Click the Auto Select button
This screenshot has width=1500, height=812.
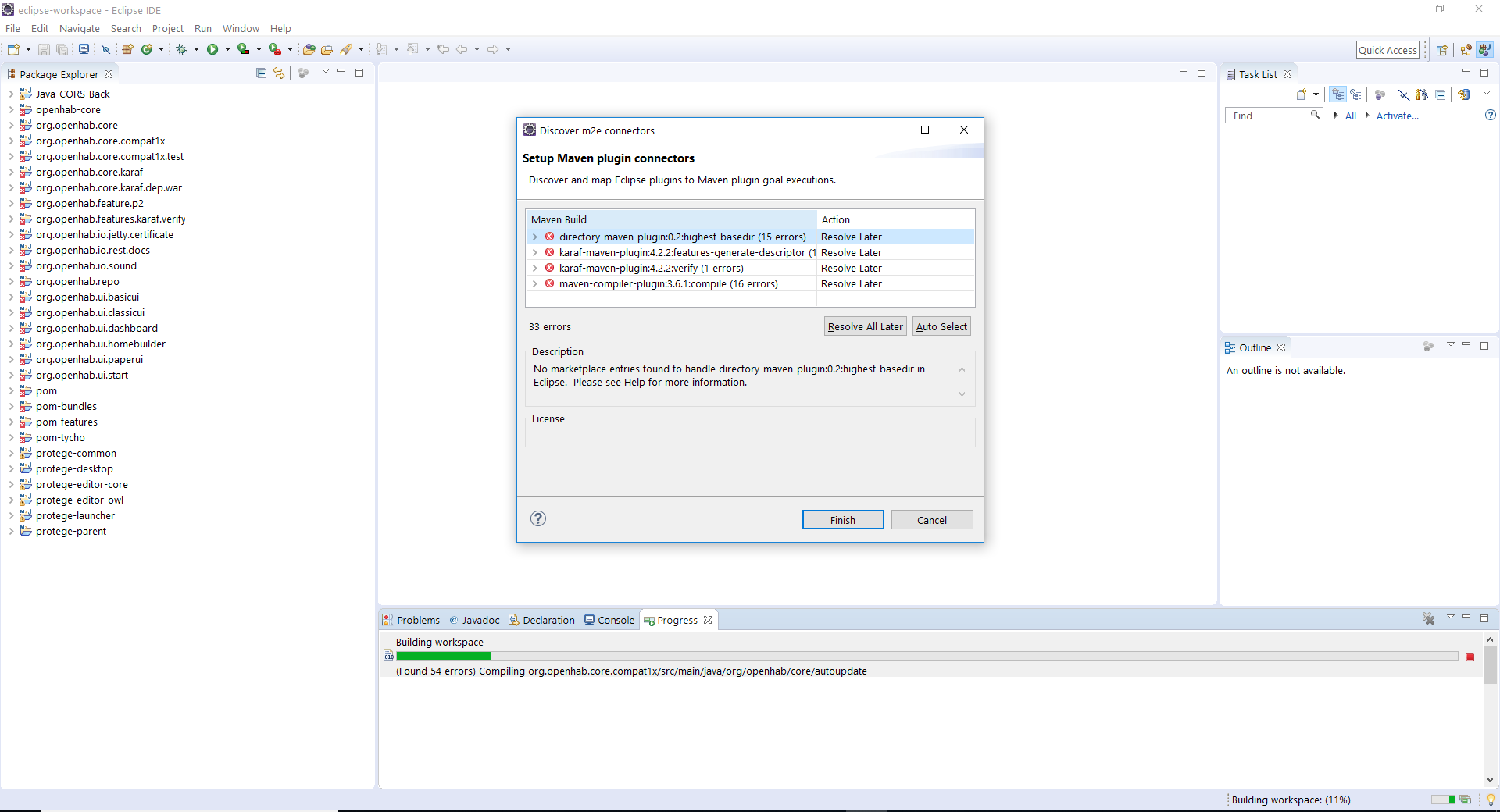(x=941, y=326)
